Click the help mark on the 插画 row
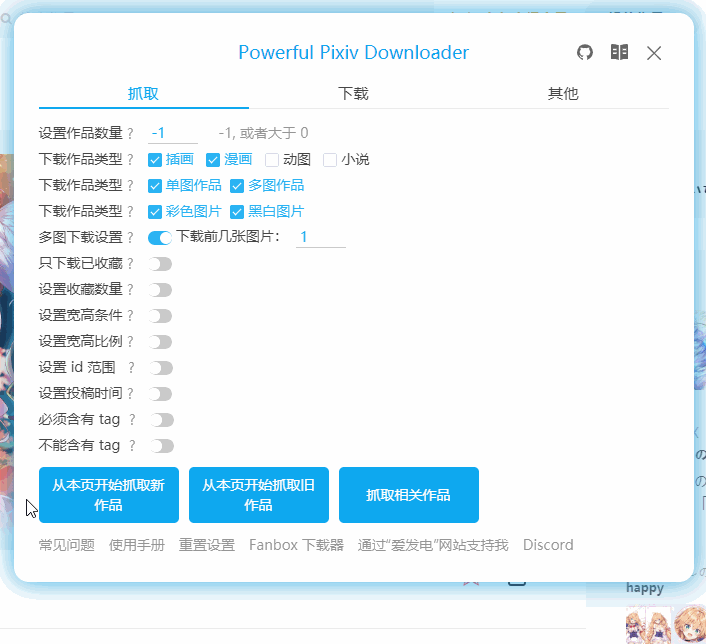The width and height of the screenshot is (706, 644). pos(130,159)
